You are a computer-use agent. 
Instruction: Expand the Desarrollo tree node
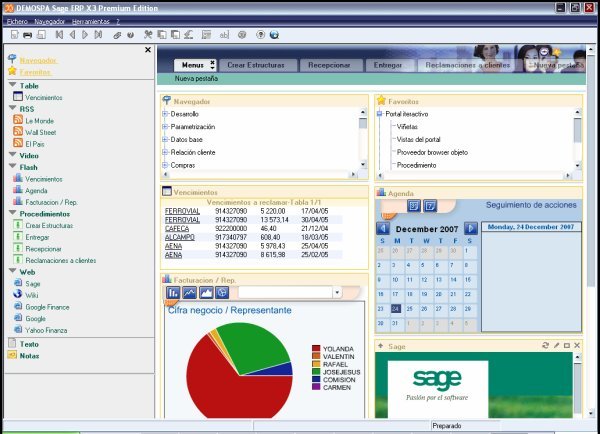point(165,114)
